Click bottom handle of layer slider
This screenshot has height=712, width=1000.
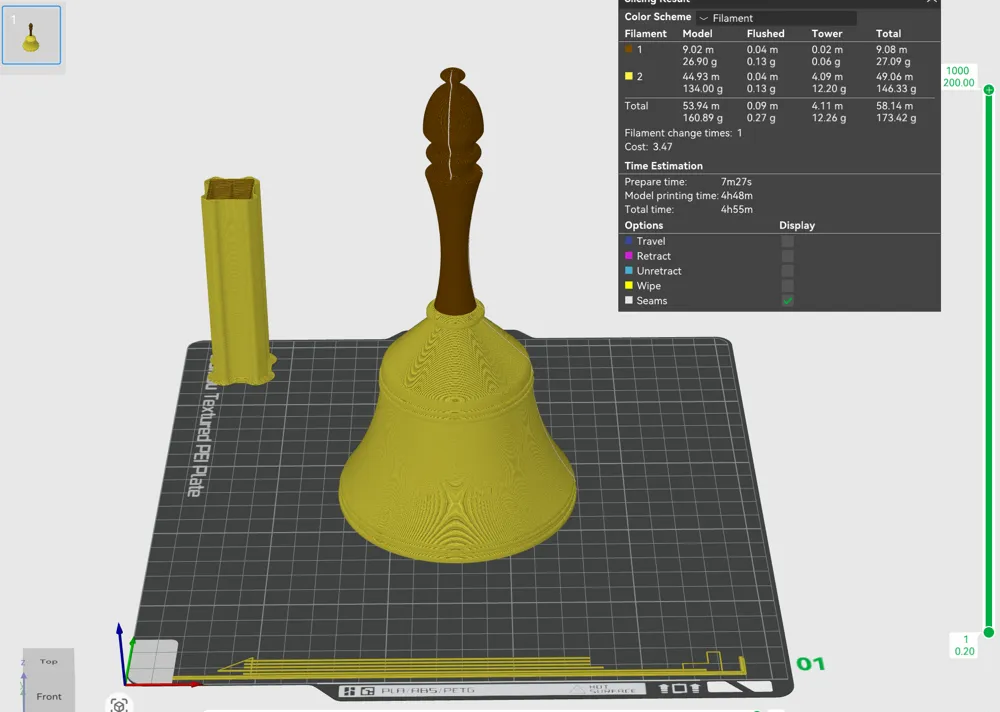[989, 632]
